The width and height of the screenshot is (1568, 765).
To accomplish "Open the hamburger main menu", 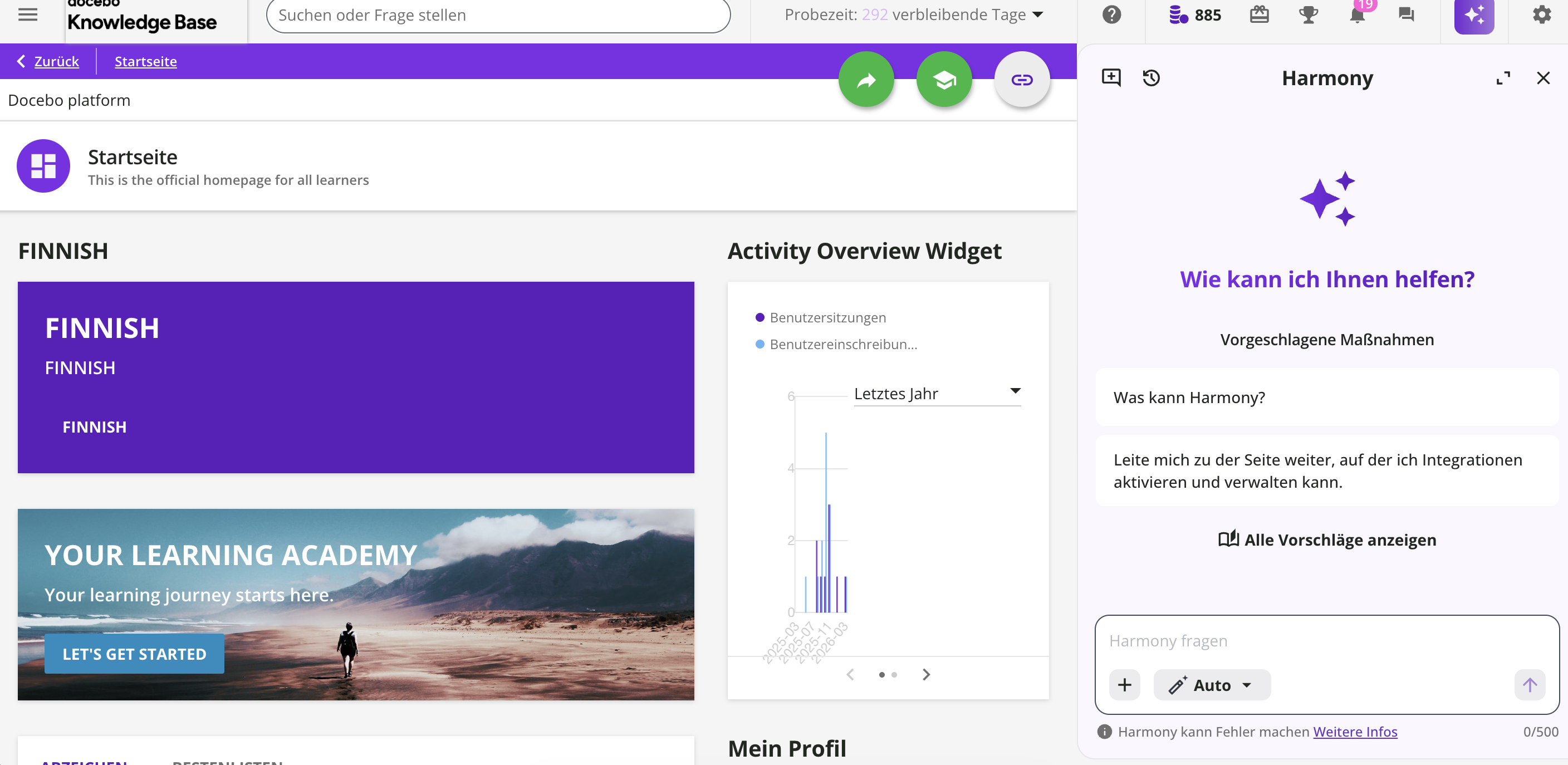I will click(x=27, y=14).
